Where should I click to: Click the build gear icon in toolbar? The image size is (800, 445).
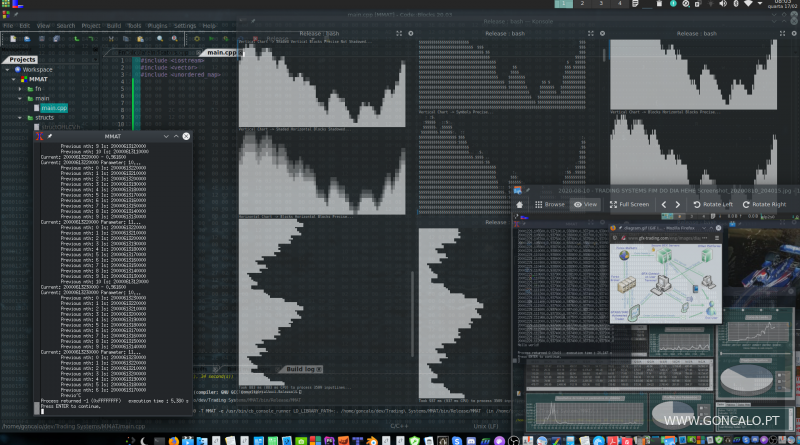pyautogui.click(x=197, y=39)
